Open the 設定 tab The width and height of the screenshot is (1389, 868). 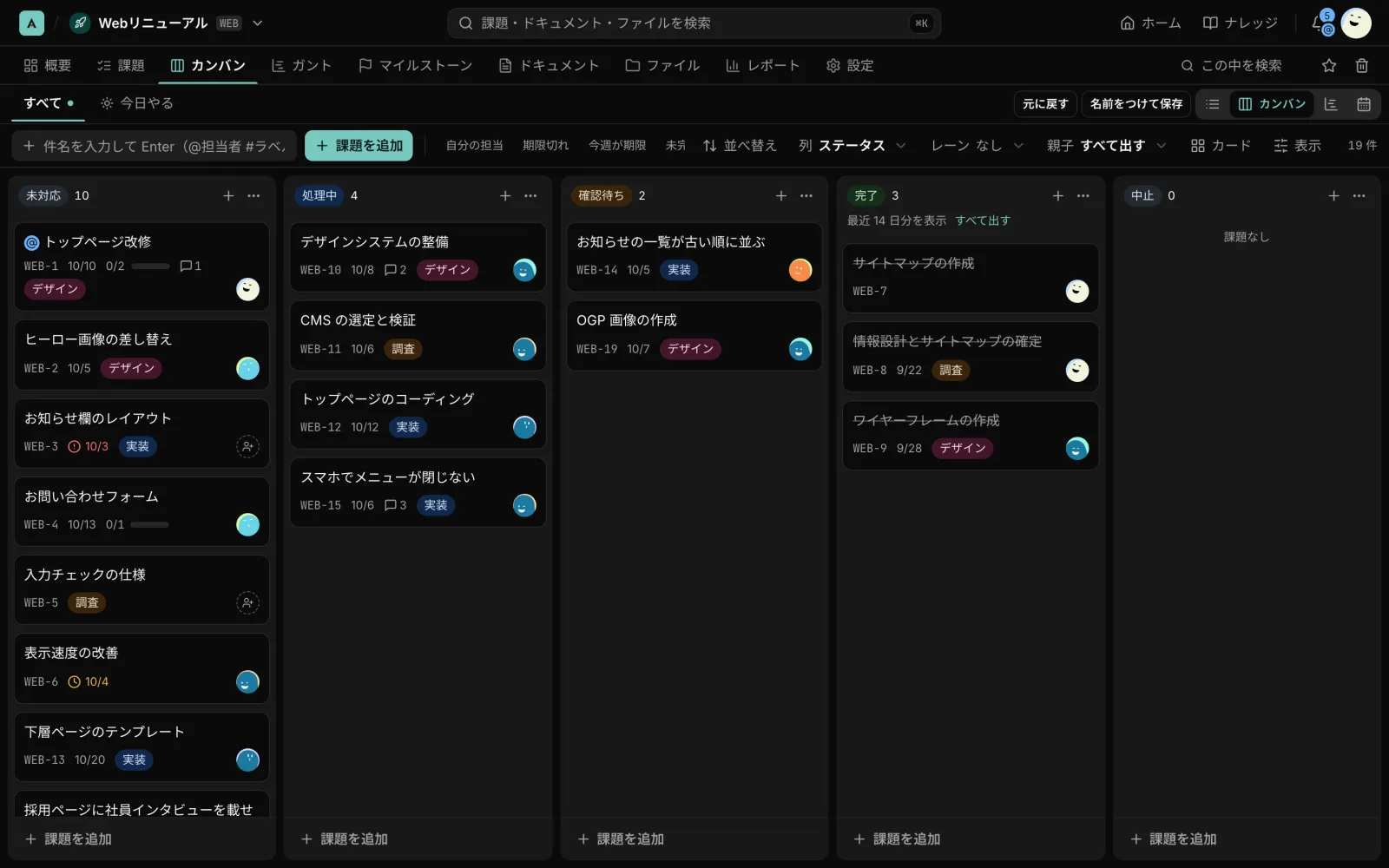click(850, 65)
